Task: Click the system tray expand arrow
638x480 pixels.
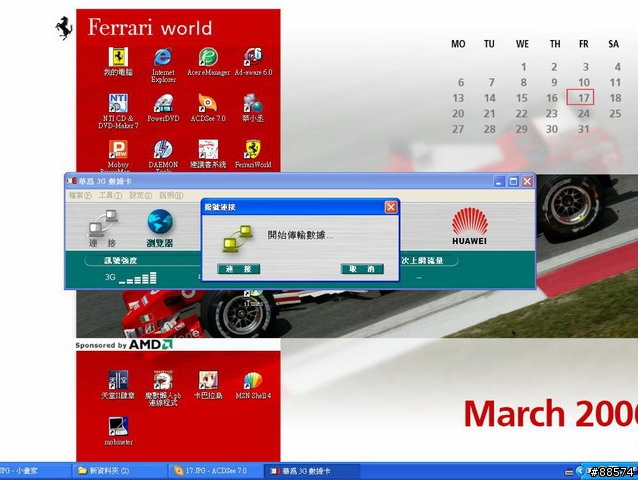Action: [580, 471]
